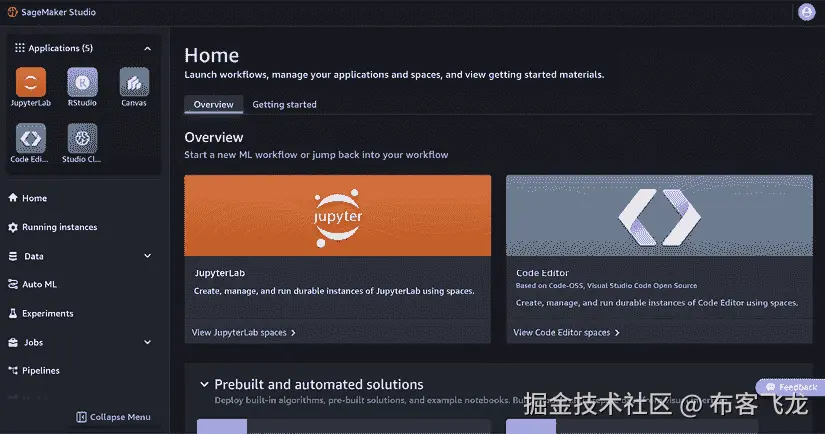Click the JupyterLab card title
Image resolution: width=825 pixels, height=434 pixels.
tap(219, 273)
